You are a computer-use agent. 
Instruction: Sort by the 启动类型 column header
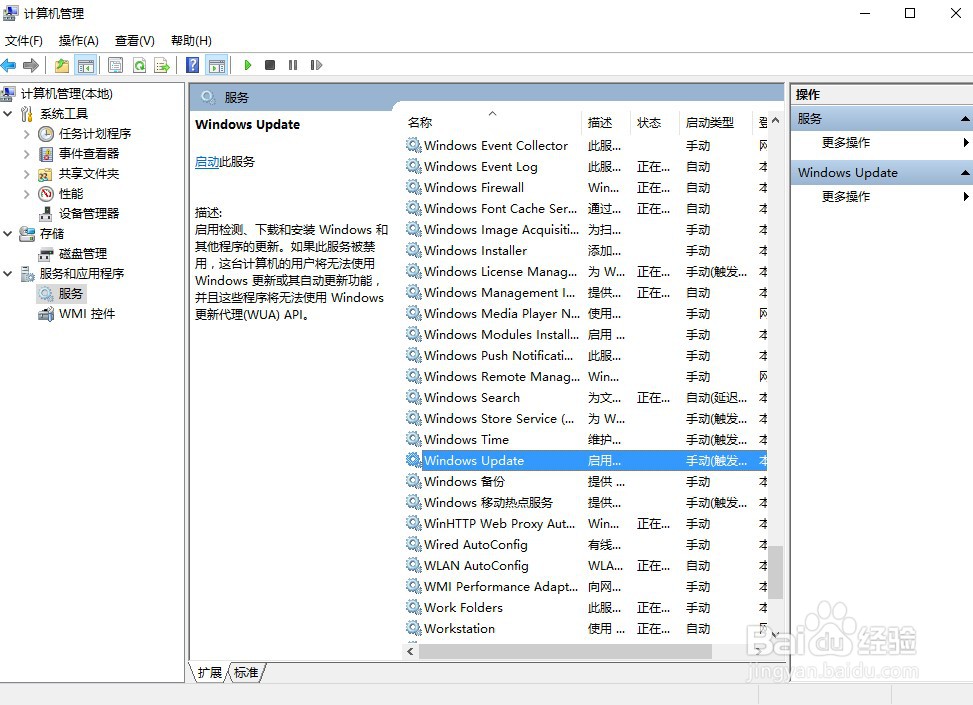[x=715, y=122]
